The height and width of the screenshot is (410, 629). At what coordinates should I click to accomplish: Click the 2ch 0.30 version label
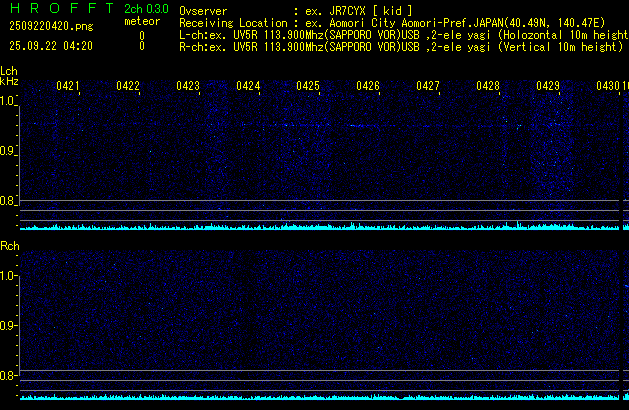pos(146,9)
